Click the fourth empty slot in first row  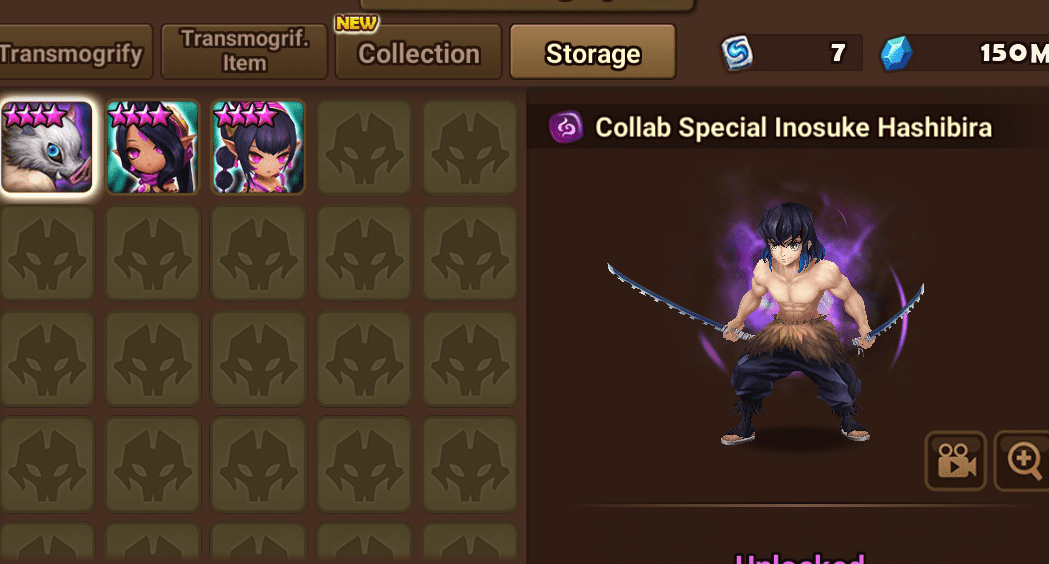364,147
